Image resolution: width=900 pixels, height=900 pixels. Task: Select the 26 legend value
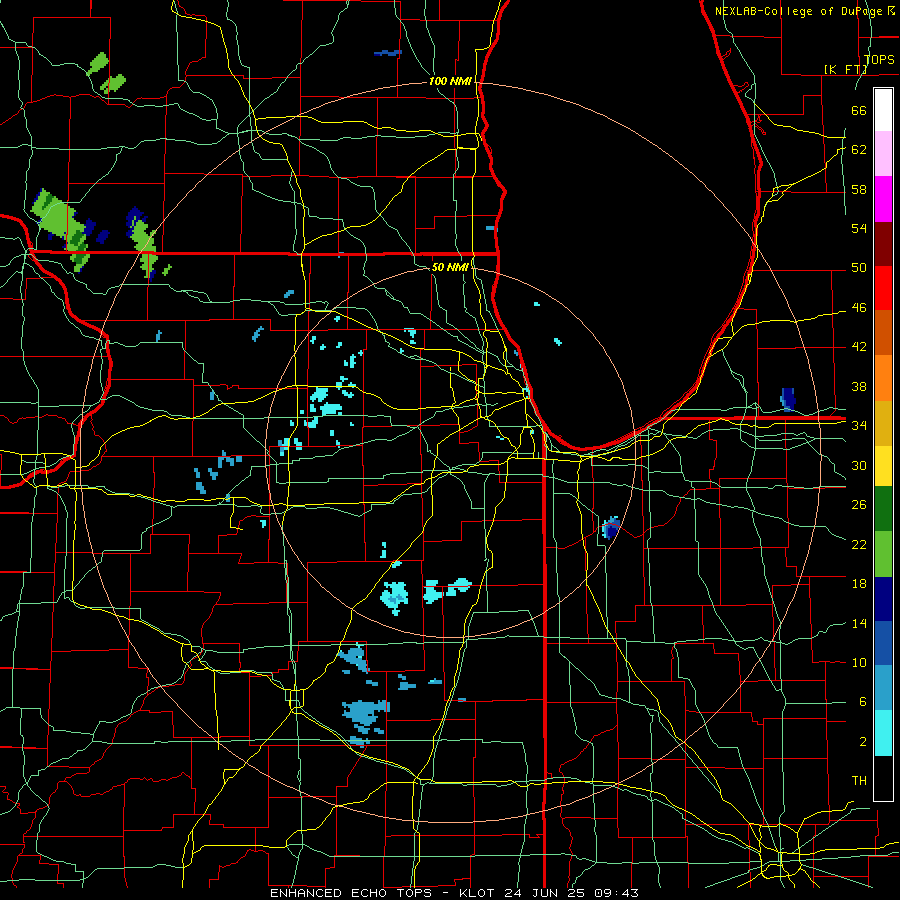click(859, 505)
